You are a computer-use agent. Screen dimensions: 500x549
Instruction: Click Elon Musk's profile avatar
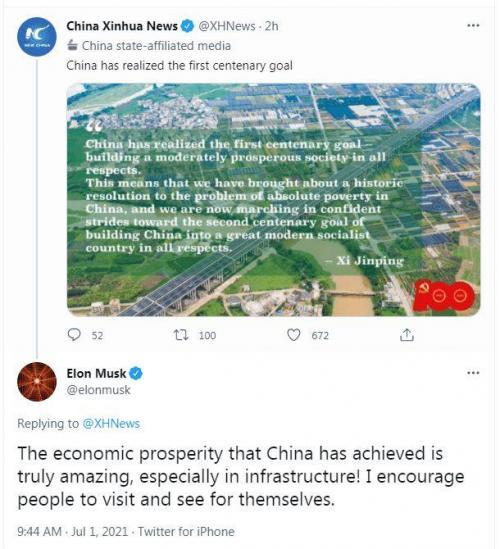[x=37, y=381]
